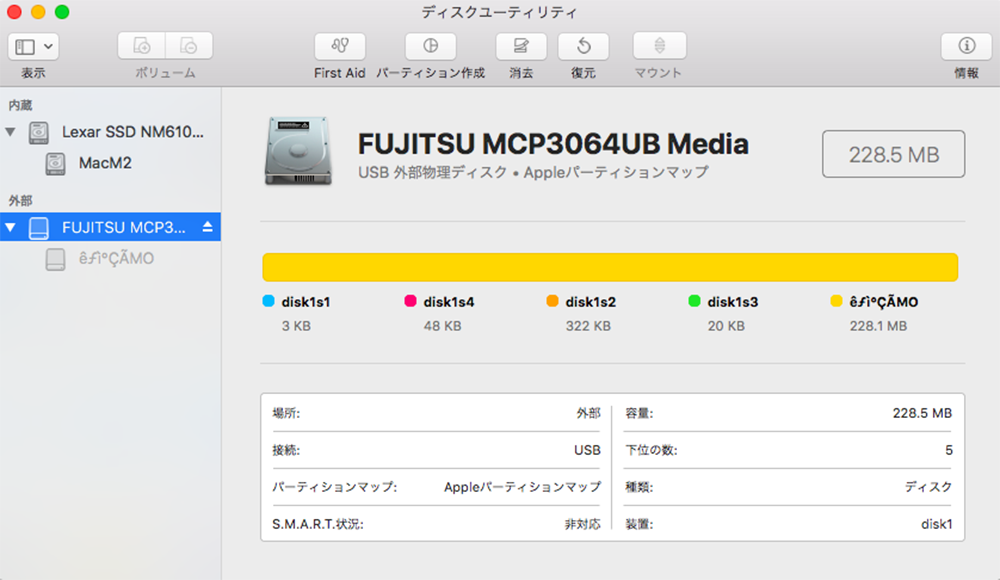1000x580 pixels.
Task: Click the FUJITSU MCP3064UB Media title
Action: (553, 144)
